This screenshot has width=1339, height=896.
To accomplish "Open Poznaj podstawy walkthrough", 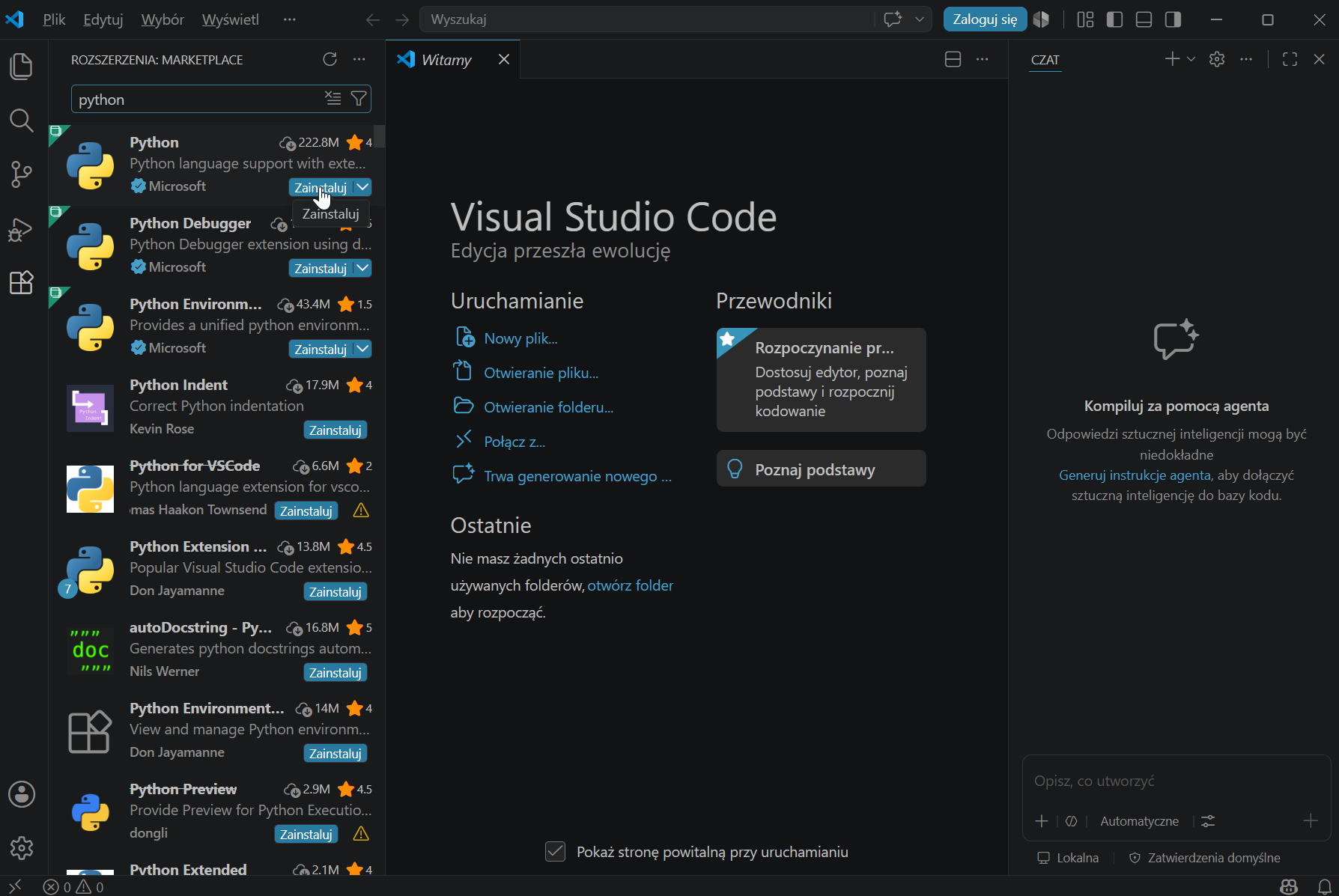I will click(x=821, y=469).
